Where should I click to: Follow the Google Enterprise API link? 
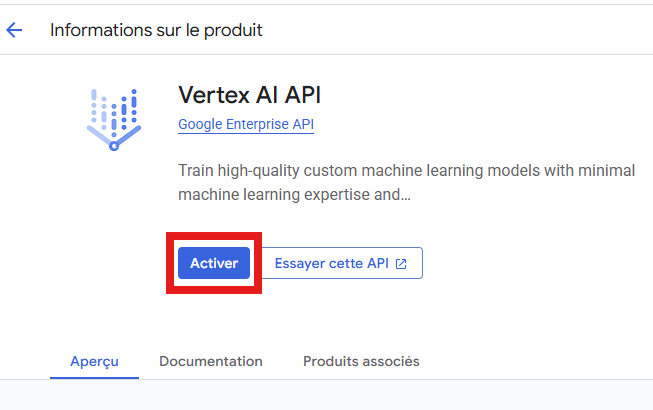click(x=246, y=124)
